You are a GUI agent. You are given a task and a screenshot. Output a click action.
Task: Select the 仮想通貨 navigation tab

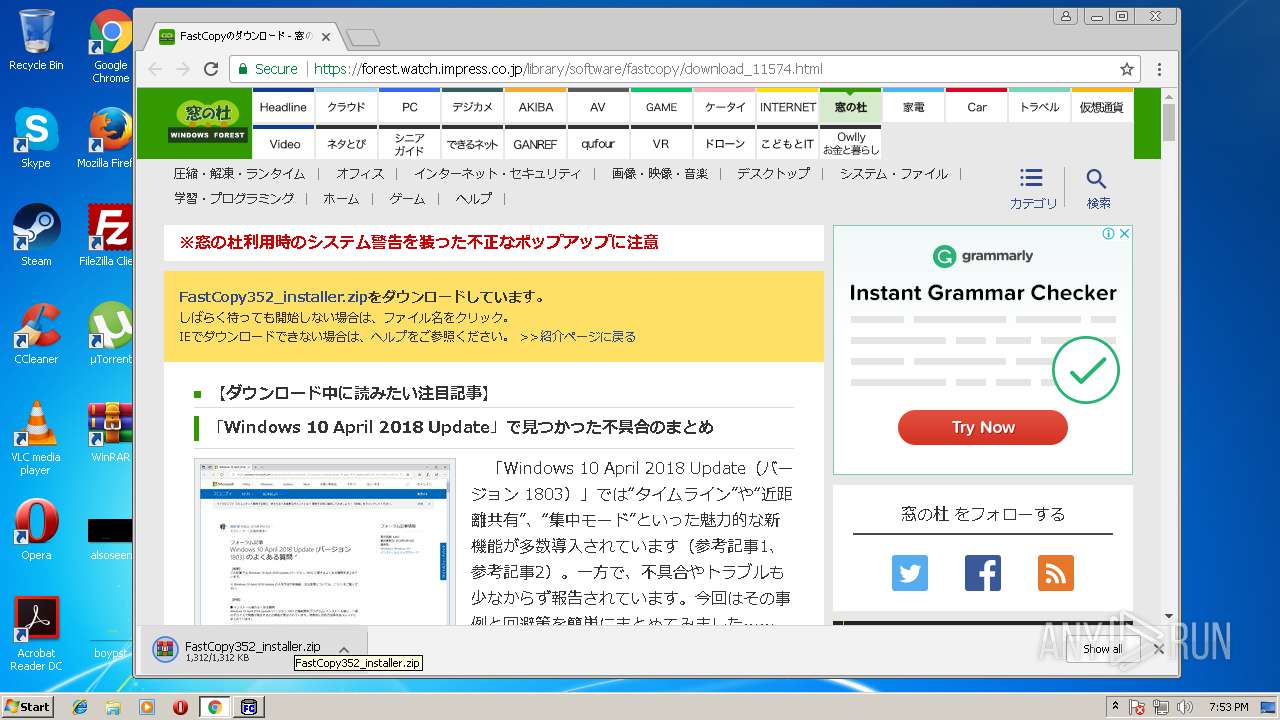1102,107
